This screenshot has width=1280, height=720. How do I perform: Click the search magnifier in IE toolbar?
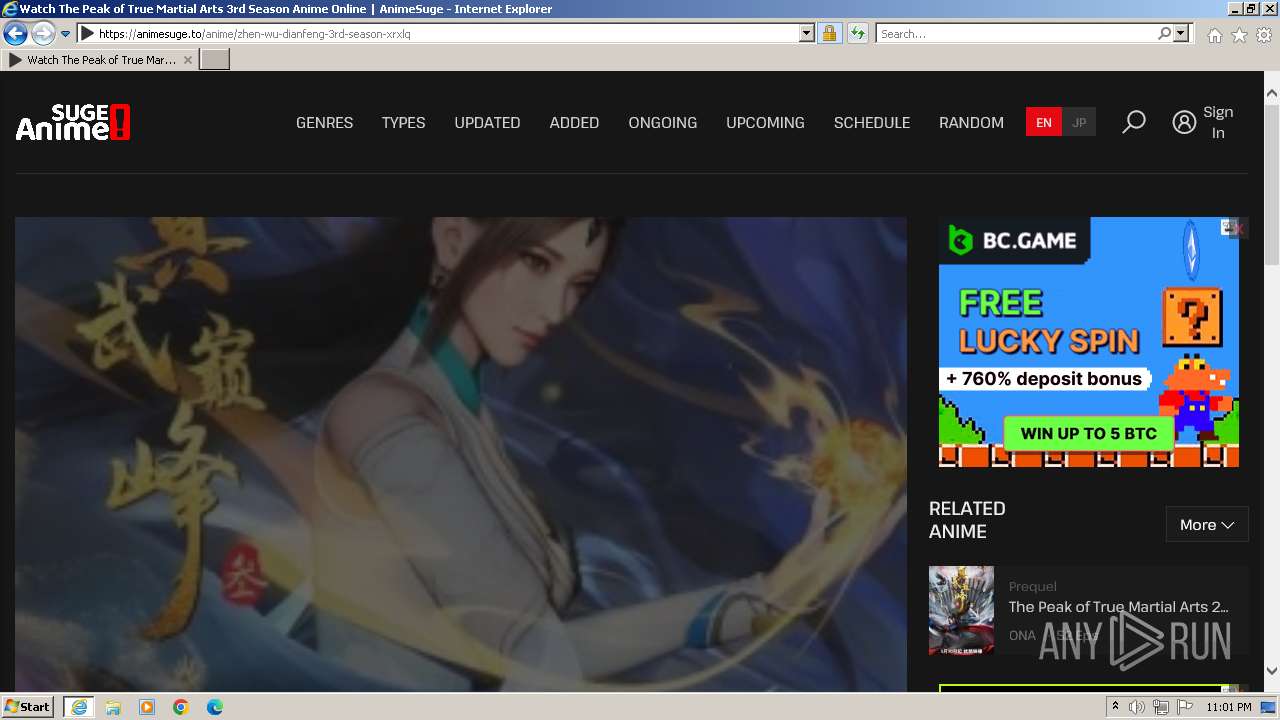click(x=1164, y=34)
